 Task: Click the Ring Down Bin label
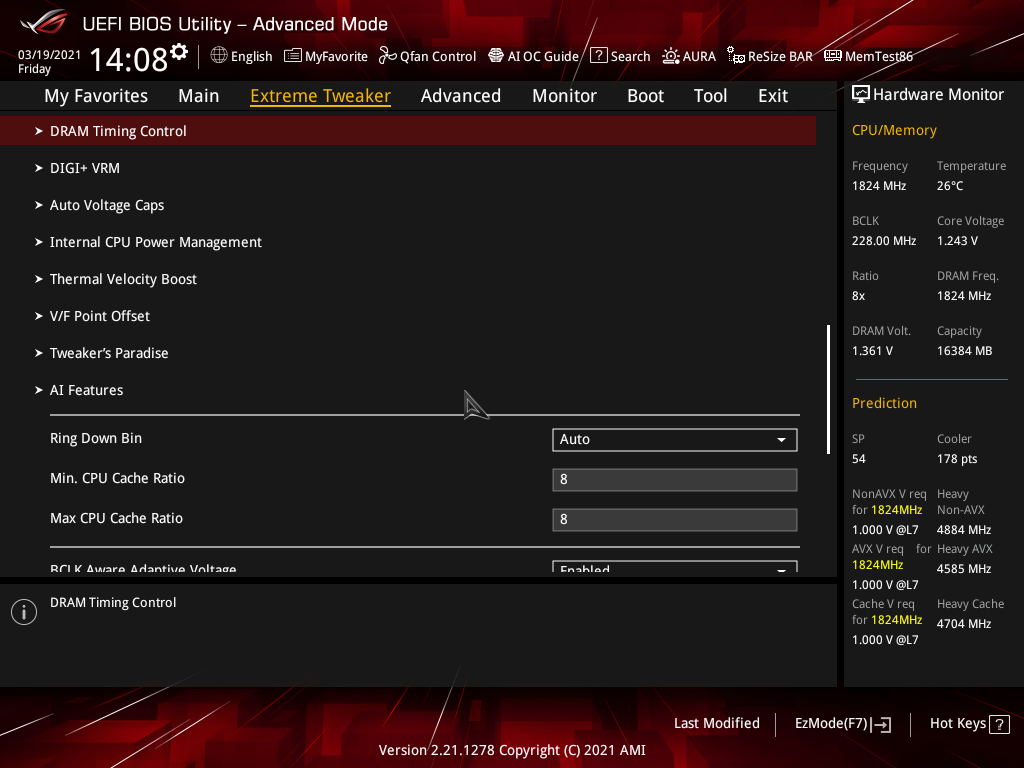96,438
